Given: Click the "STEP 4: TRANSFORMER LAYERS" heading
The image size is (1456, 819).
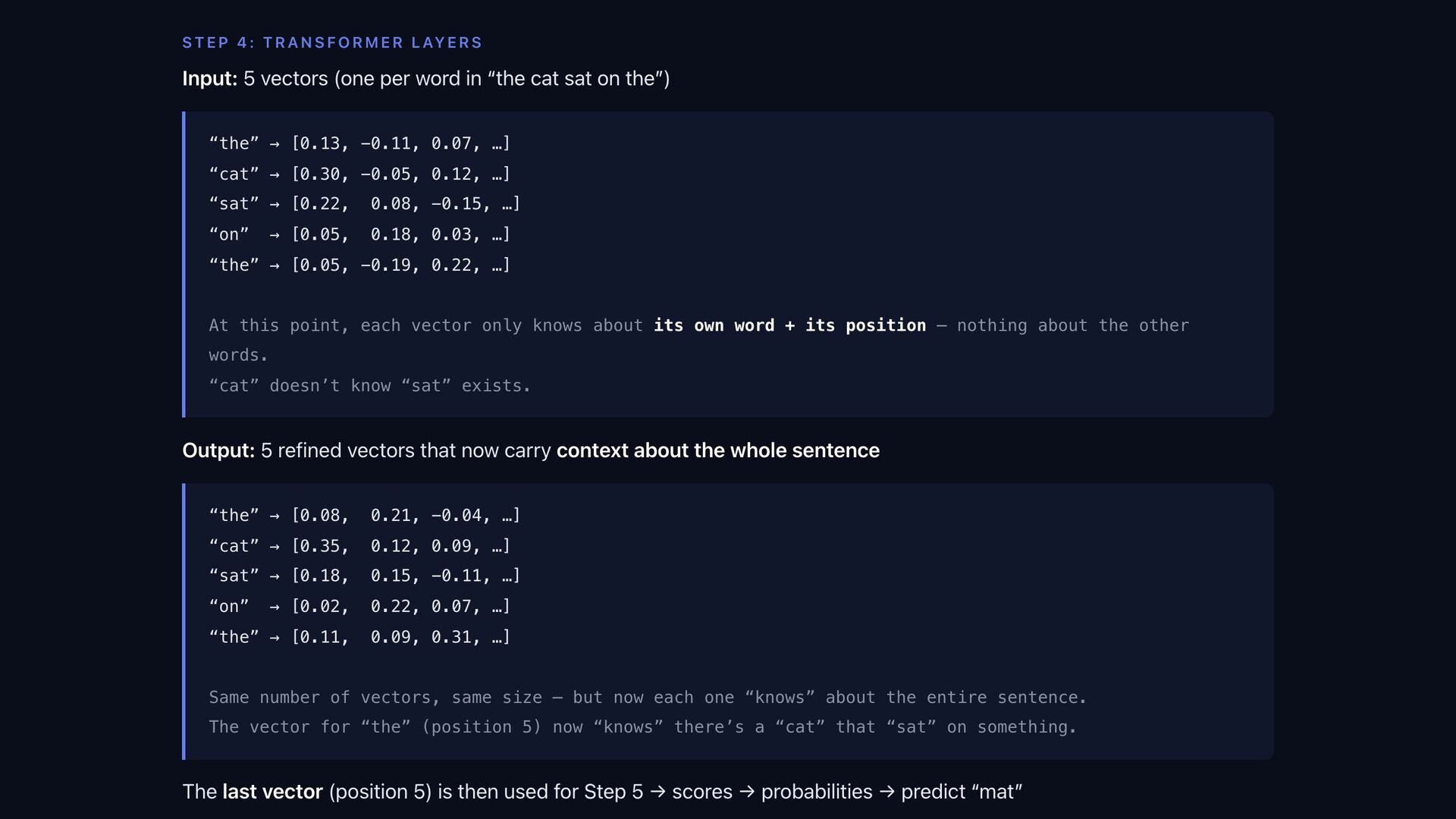Looking at the screenshot, I should pos(332,42).
